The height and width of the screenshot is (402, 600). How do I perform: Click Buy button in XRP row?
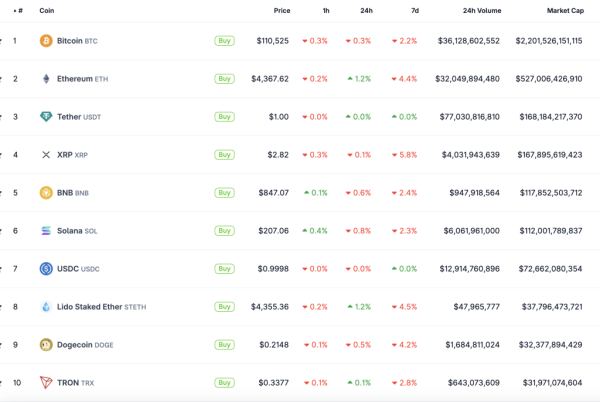(x=224, y=155)
